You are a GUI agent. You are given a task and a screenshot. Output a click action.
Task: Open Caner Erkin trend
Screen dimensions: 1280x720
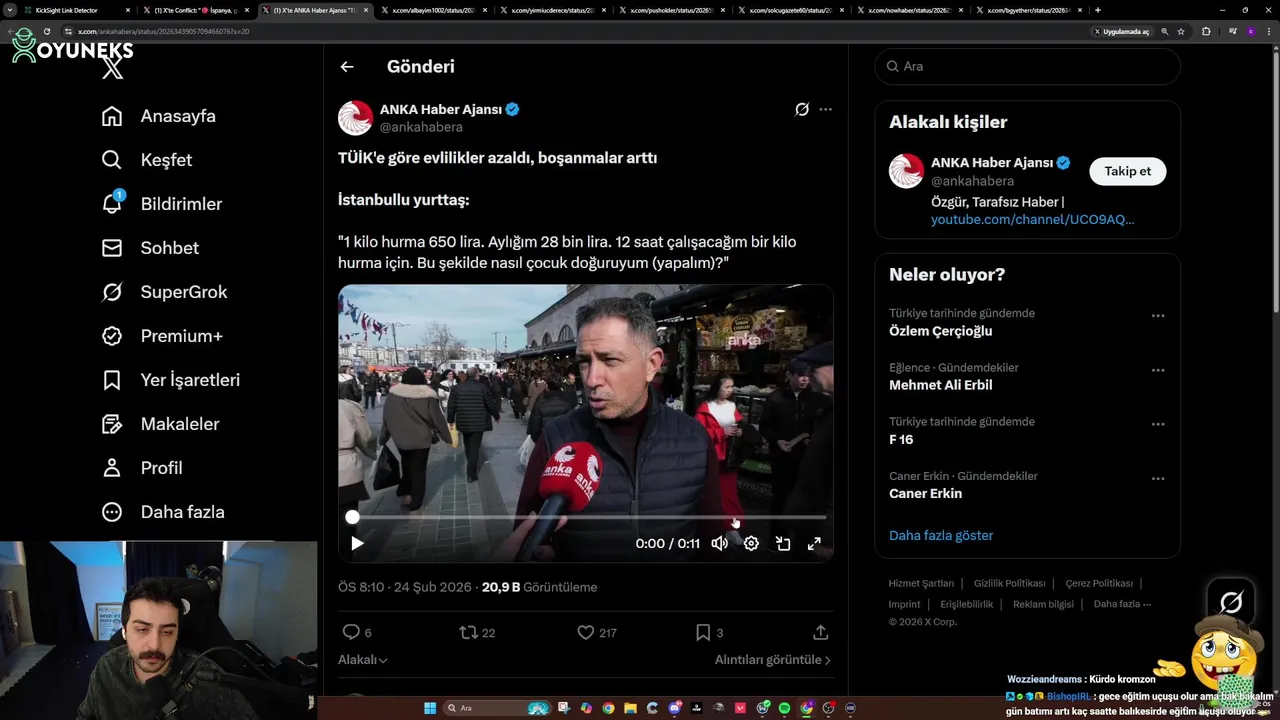[925, 493]
